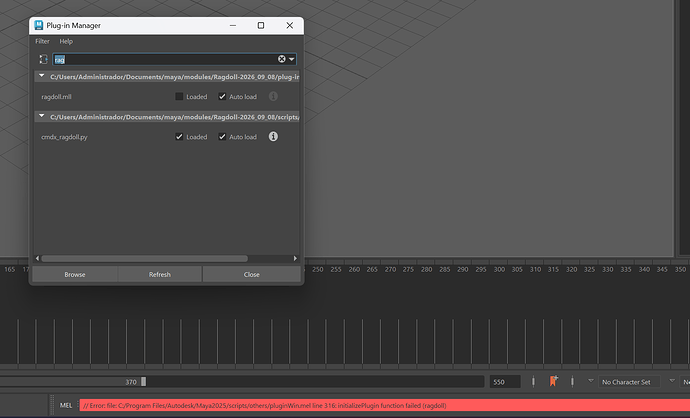
Task: Click frame 250 on the time slider
Action: pos(318,269)
